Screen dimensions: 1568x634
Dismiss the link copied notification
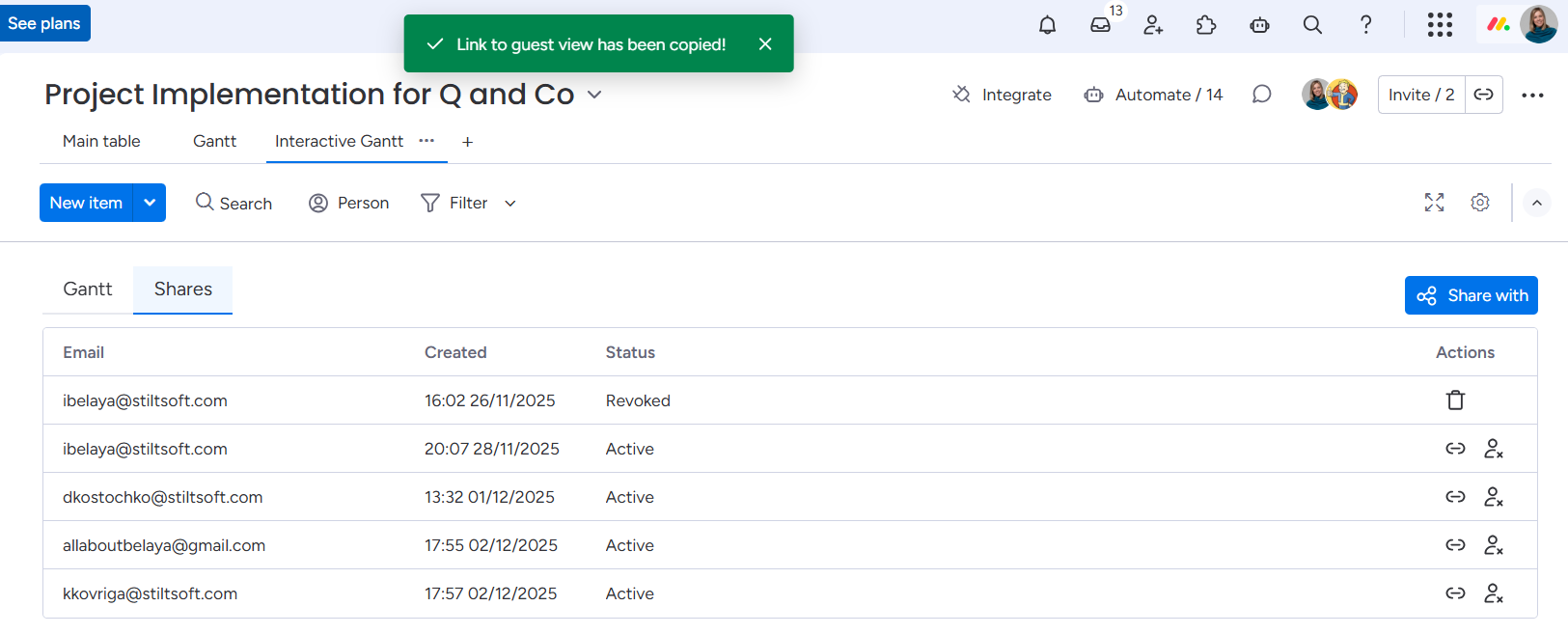point(765,43)
